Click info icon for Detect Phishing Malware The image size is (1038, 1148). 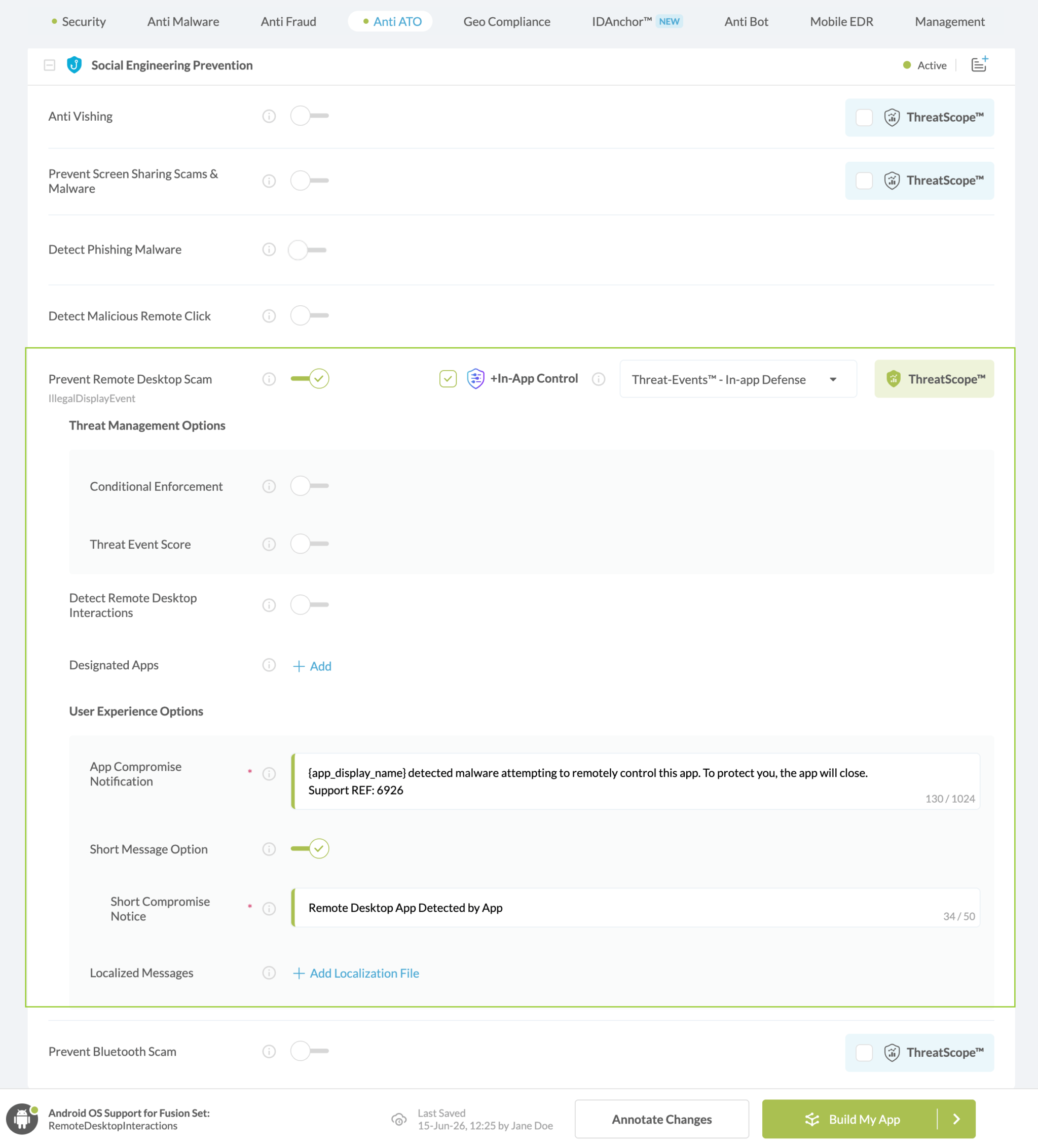click(x=269, y=249)
